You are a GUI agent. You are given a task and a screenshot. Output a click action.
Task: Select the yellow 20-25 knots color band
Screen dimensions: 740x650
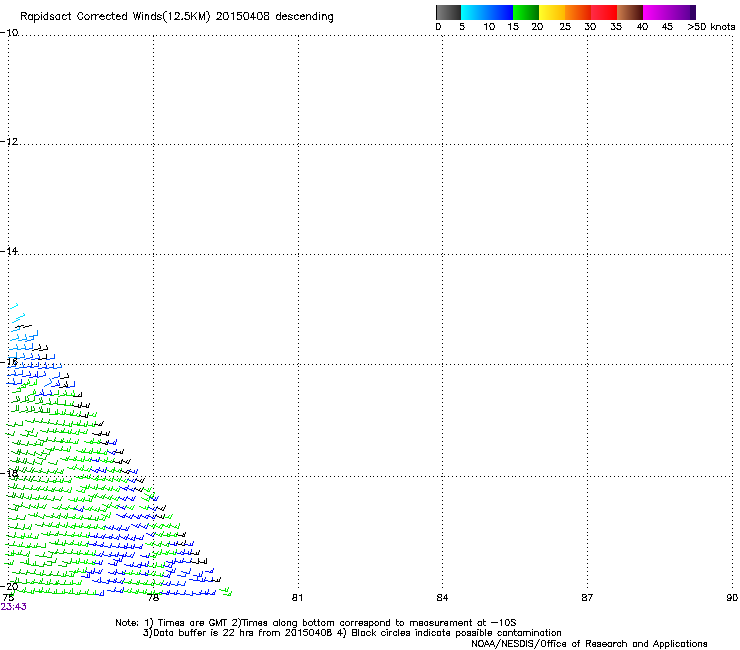pyautogui.click(x=552, y=12)
